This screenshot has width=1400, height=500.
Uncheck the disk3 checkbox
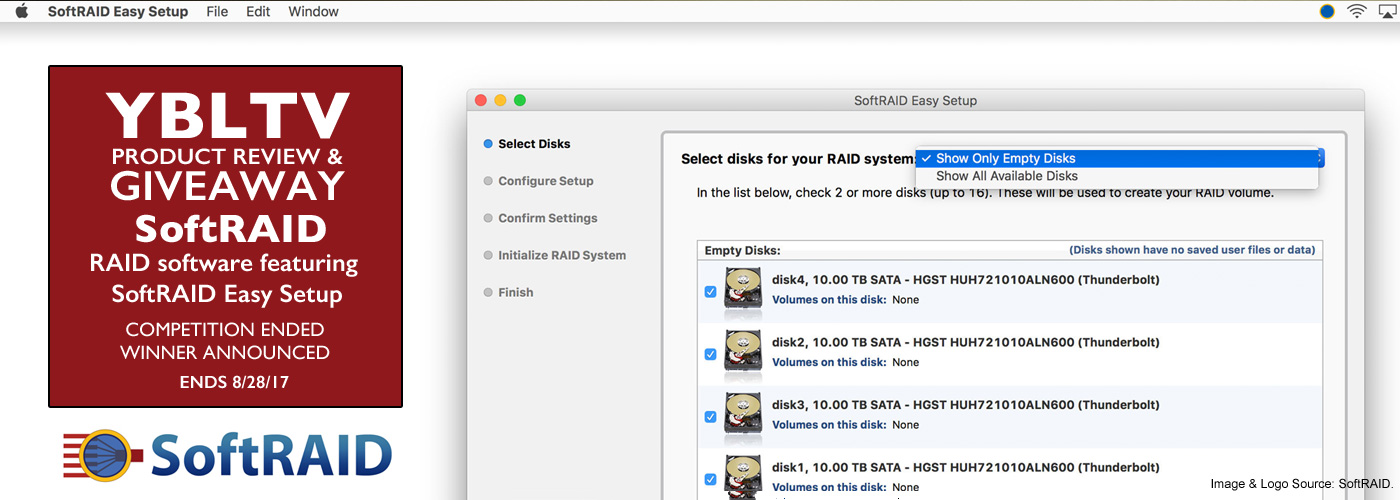tap(710, 417)
